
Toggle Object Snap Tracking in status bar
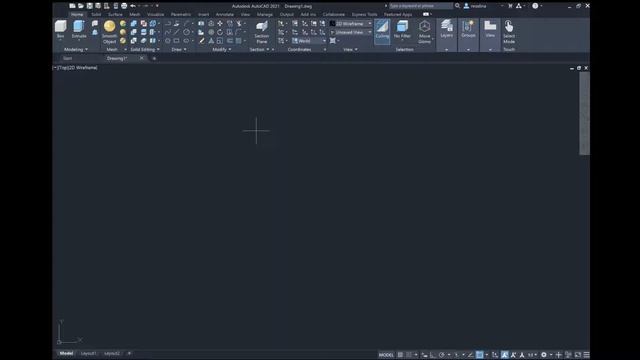(x=471, y=355)
